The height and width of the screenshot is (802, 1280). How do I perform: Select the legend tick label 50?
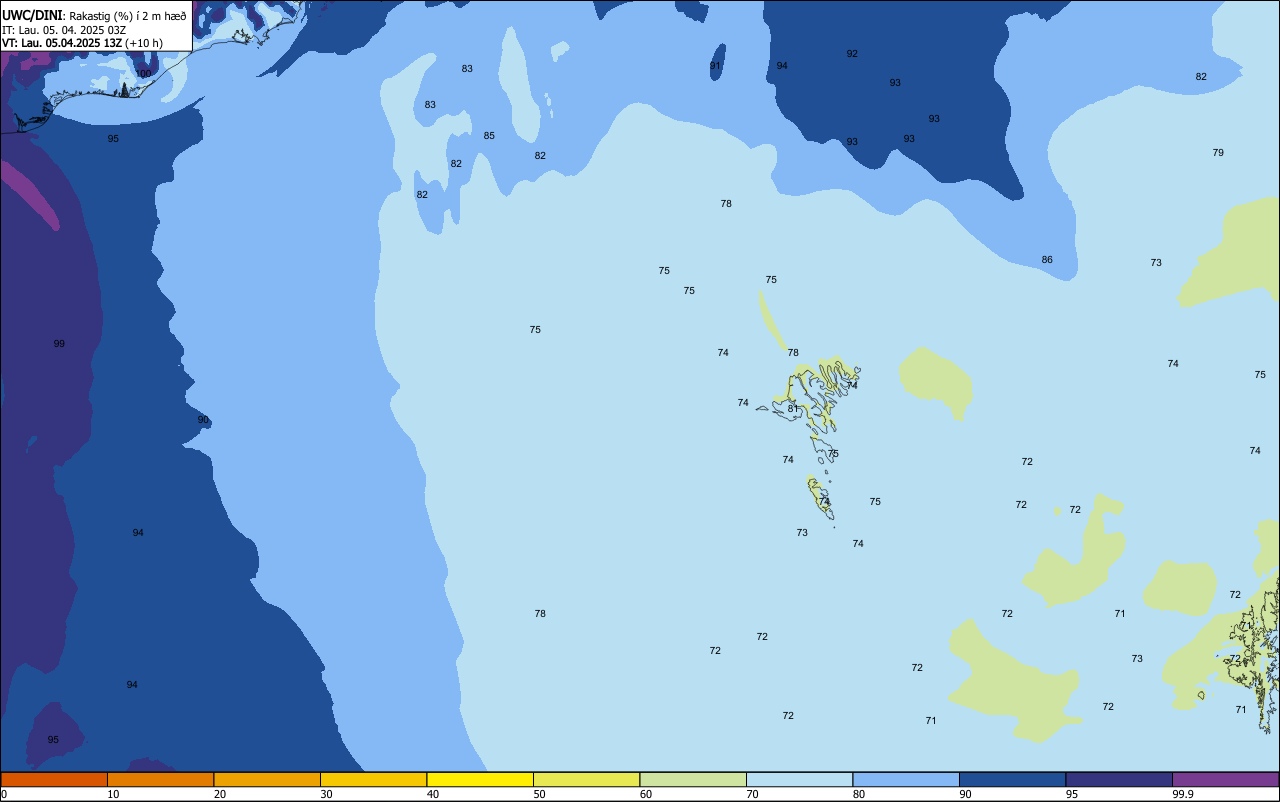click(539, 794)
